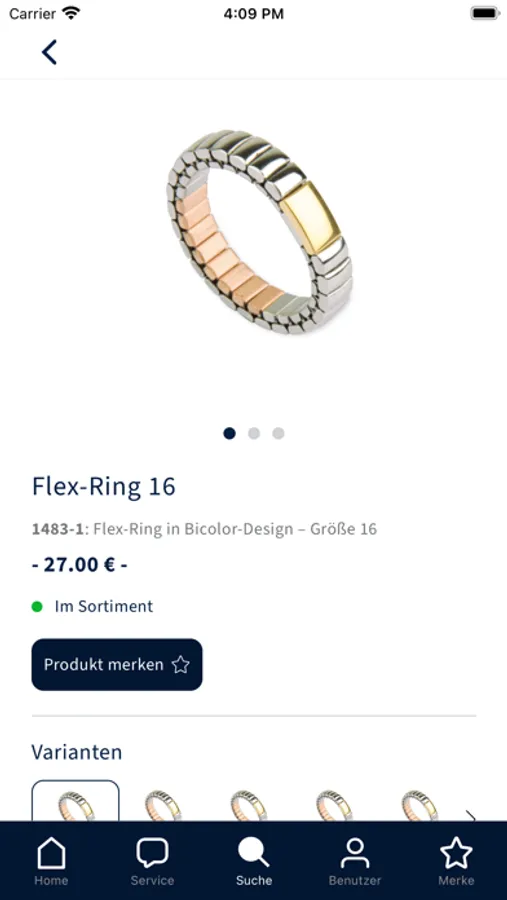
Task: Select the Suche magnifier icon
Action: [253, 852]
